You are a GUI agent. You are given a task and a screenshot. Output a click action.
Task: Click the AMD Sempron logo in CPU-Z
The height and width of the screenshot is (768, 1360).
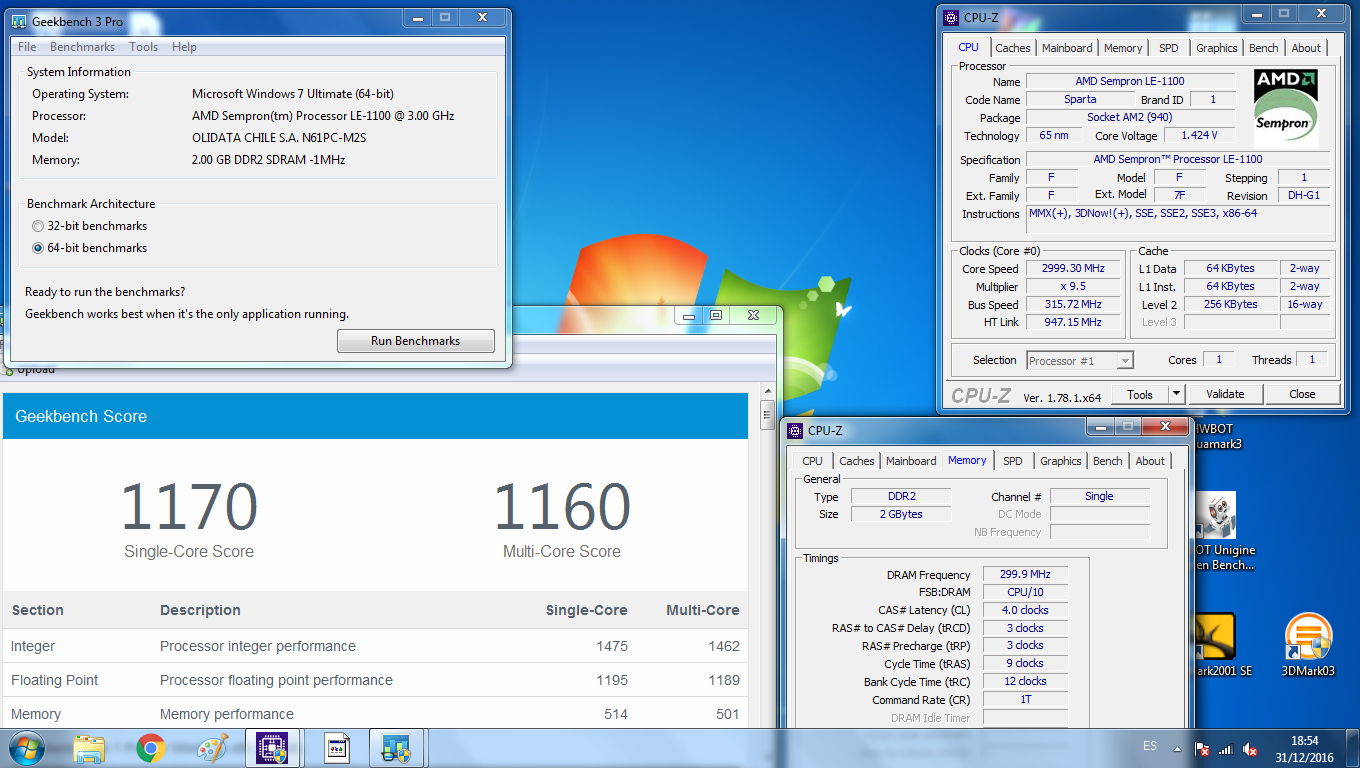tap(1286, 108)
